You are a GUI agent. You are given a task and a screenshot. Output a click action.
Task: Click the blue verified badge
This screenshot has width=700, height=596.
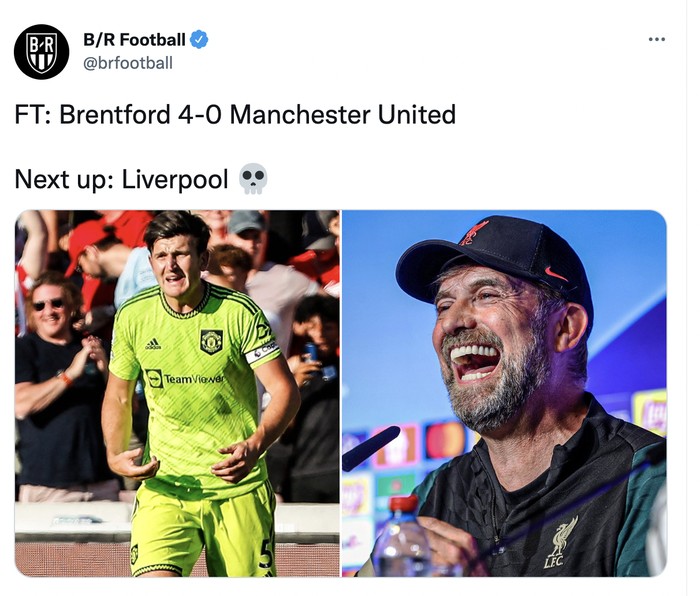click(x=200, y=40)
